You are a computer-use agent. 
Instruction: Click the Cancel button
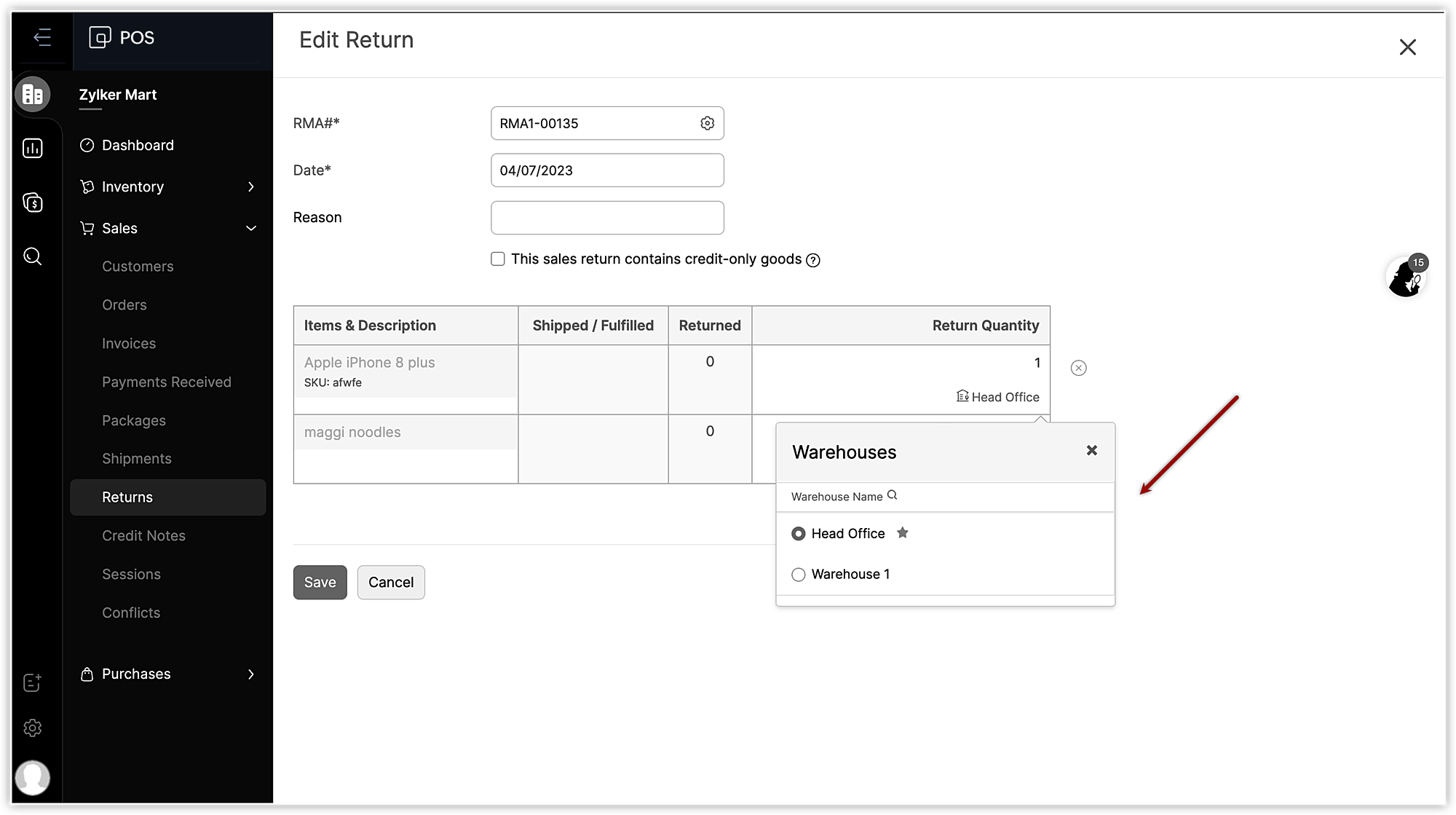[x=391, y=583]
